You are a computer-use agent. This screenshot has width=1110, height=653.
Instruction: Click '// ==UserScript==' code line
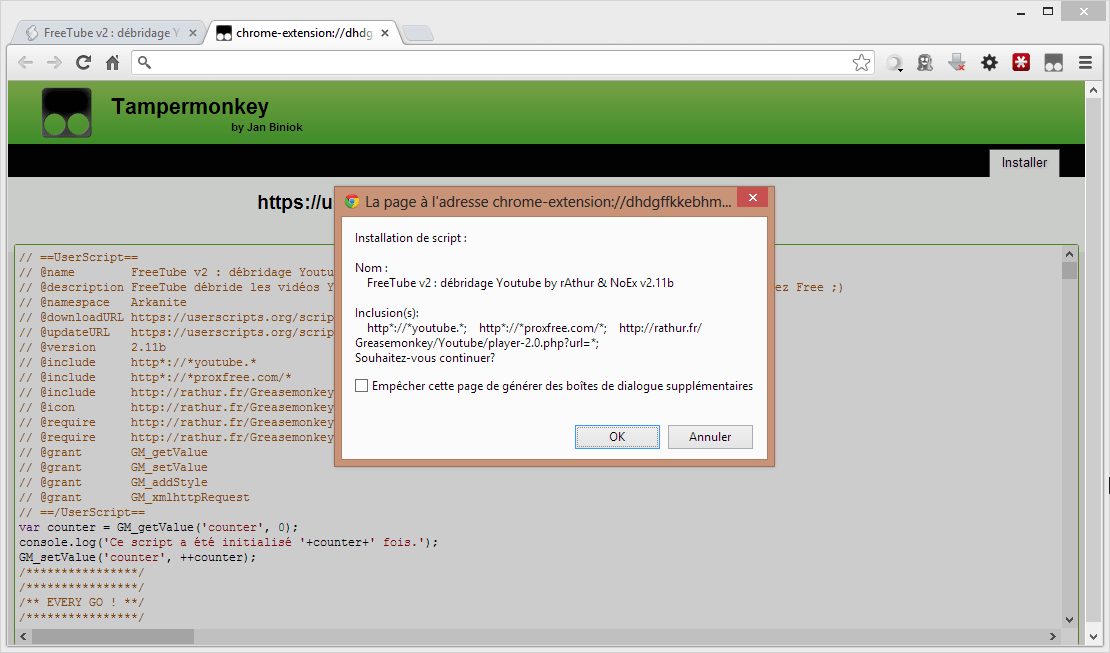click(x=79, y=257)
